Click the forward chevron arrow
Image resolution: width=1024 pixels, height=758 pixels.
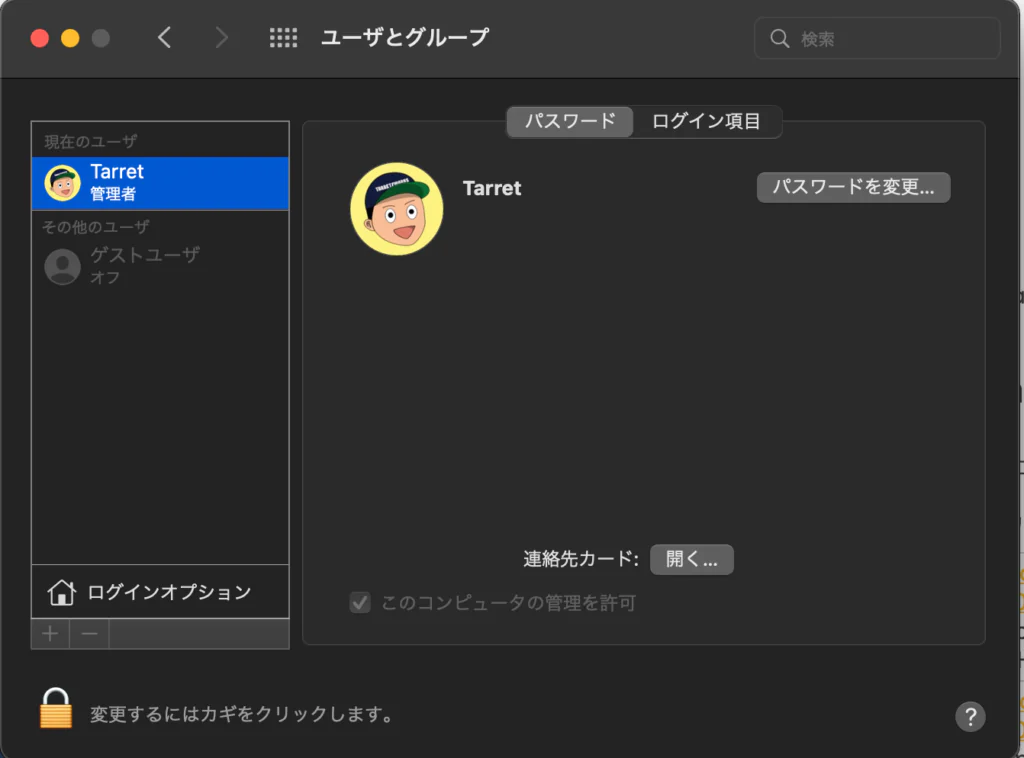click(x=221, y=38)
